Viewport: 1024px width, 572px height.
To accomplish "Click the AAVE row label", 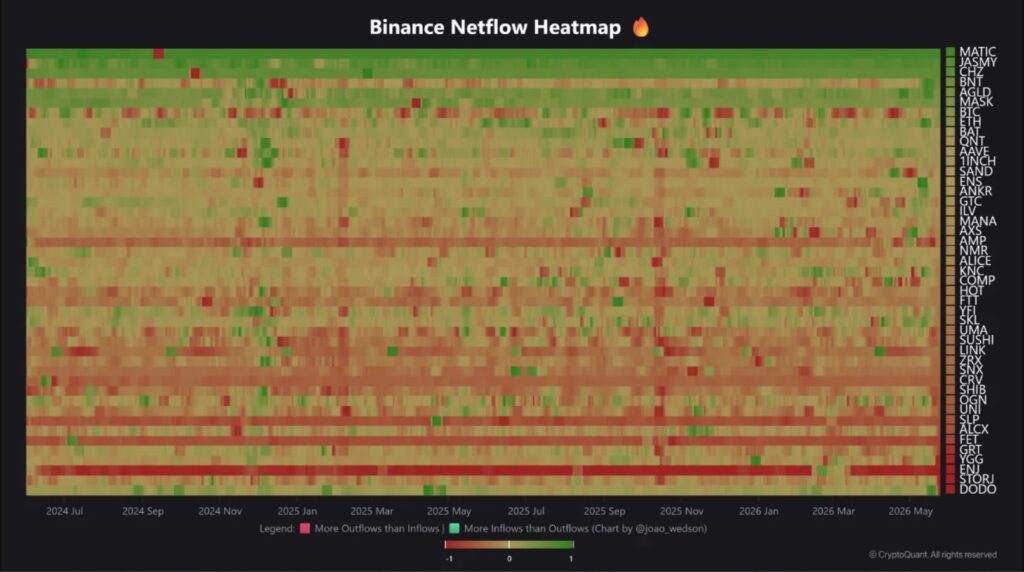I will pos(974,151).
